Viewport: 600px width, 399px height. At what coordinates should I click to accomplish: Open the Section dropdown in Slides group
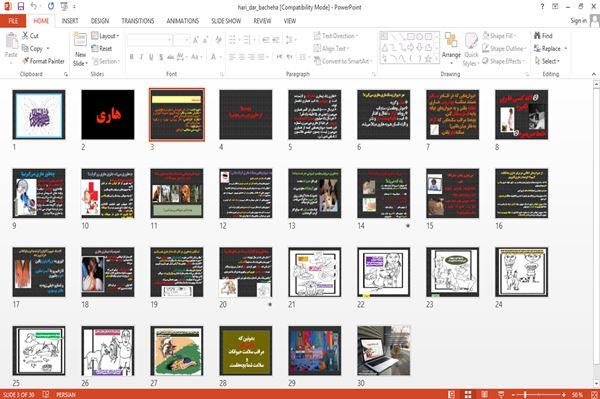coord(105,61)
